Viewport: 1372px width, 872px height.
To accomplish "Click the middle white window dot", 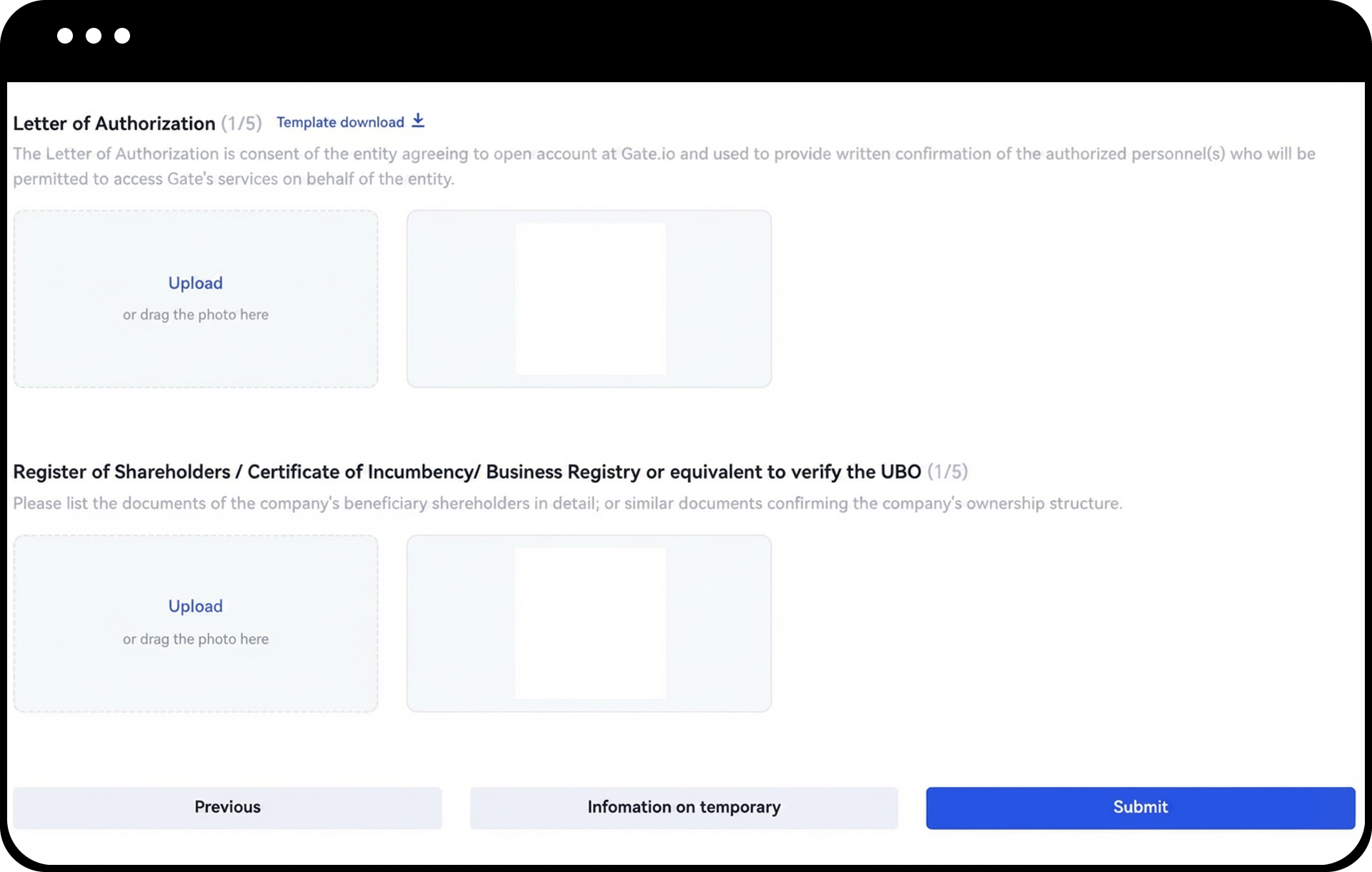I will click(x=94, y=36).
